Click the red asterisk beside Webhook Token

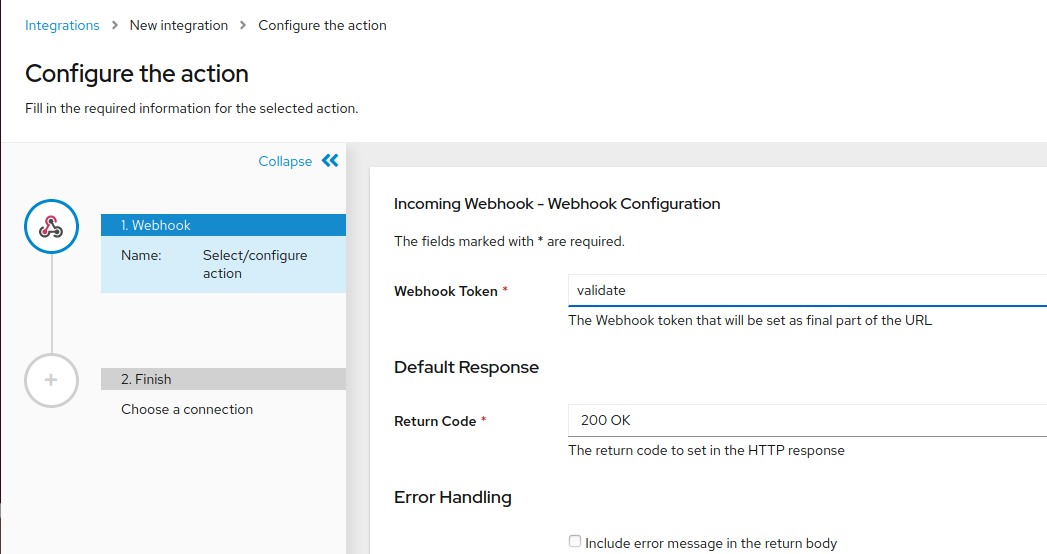click(505, 289)
